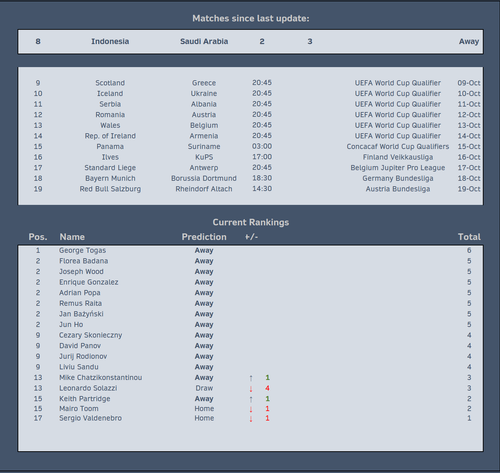500x473 pixels.
Task: Click Armenia in the fixtures list
Action: coord(204,136)
